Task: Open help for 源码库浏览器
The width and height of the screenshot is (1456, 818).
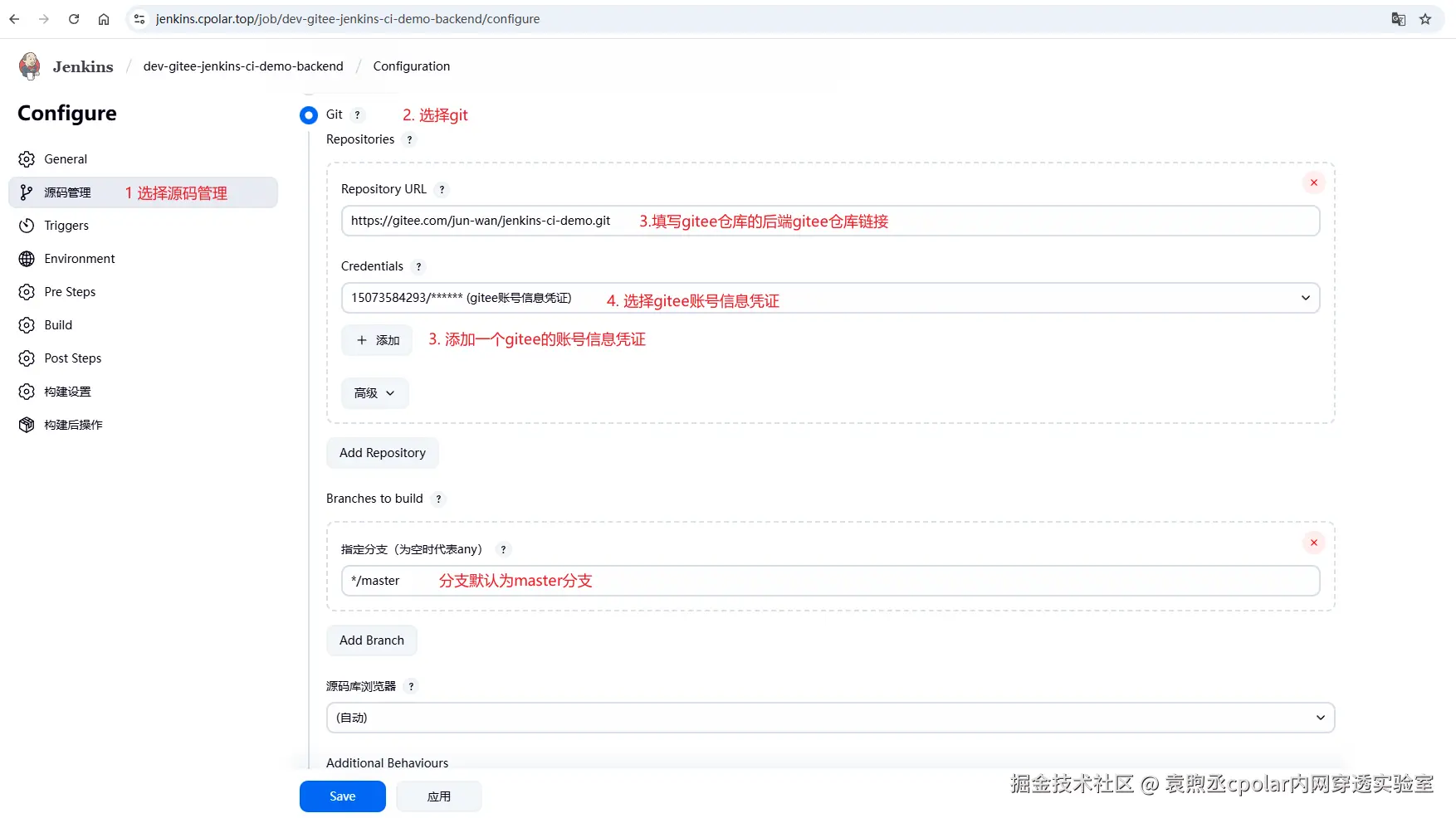Action: point(411,687)
